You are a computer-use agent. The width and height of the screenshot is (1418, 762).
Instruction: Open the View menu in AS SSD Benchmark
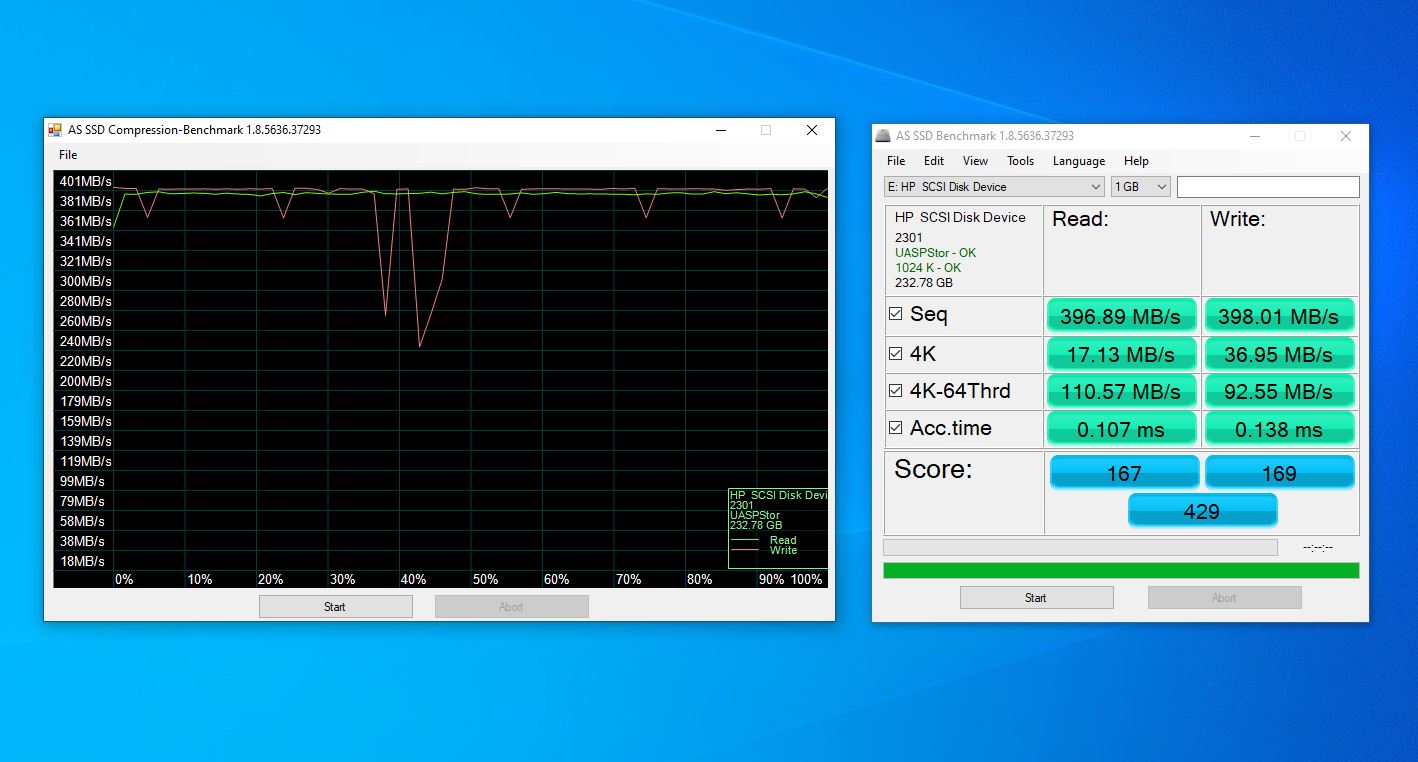coord(975,161)
